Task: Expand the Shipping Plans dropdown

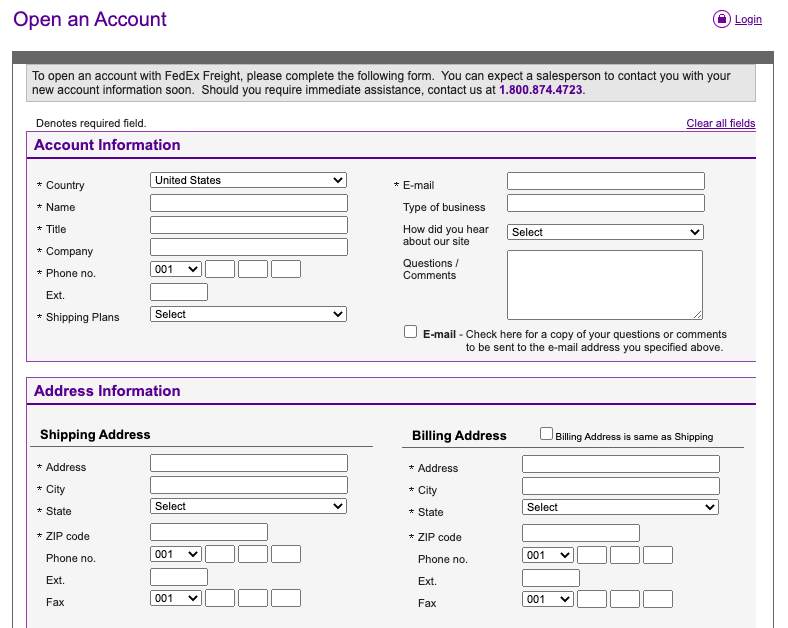Action: (x=248, y=315)
